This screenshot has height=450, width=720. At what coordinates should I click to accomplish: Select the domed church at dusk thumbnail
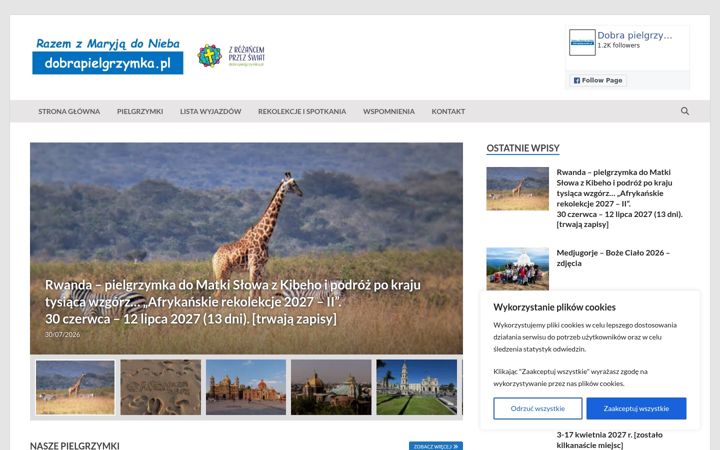coord(331,388)
